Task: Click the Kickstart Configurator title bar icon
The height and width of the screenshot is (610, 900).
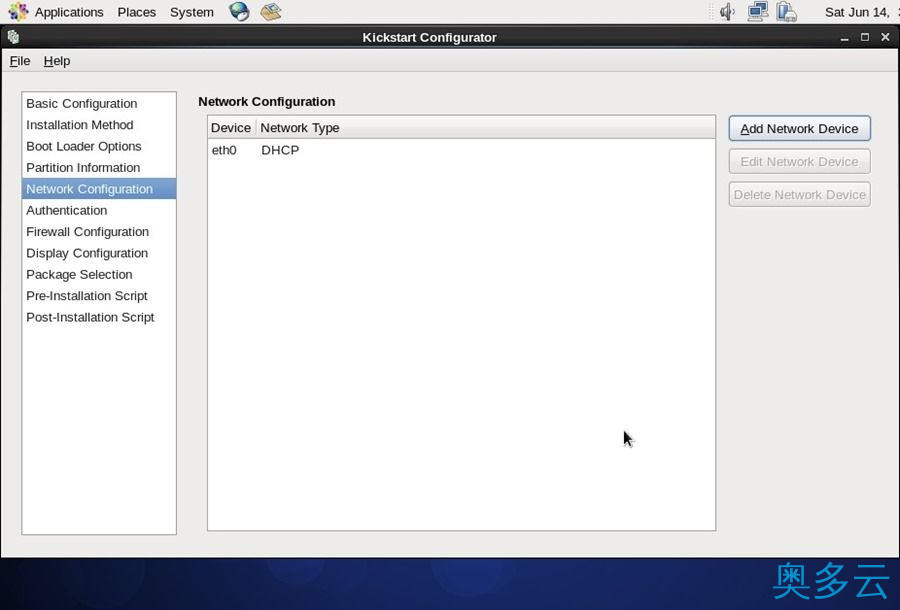Action: (13, 37)
